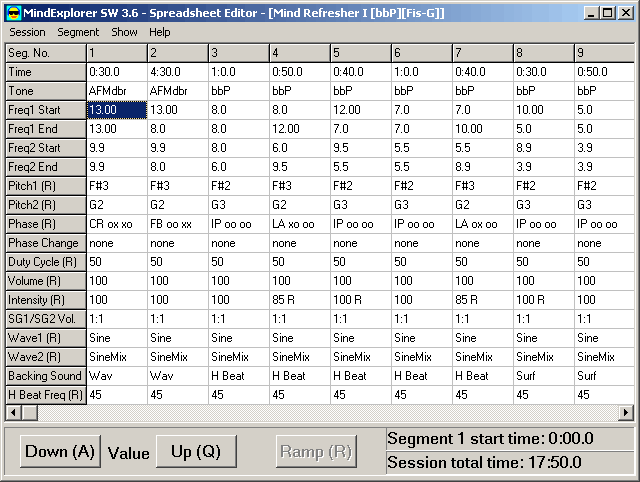Select segment column header 5
The image size is (640, 482).
[360, 53]
